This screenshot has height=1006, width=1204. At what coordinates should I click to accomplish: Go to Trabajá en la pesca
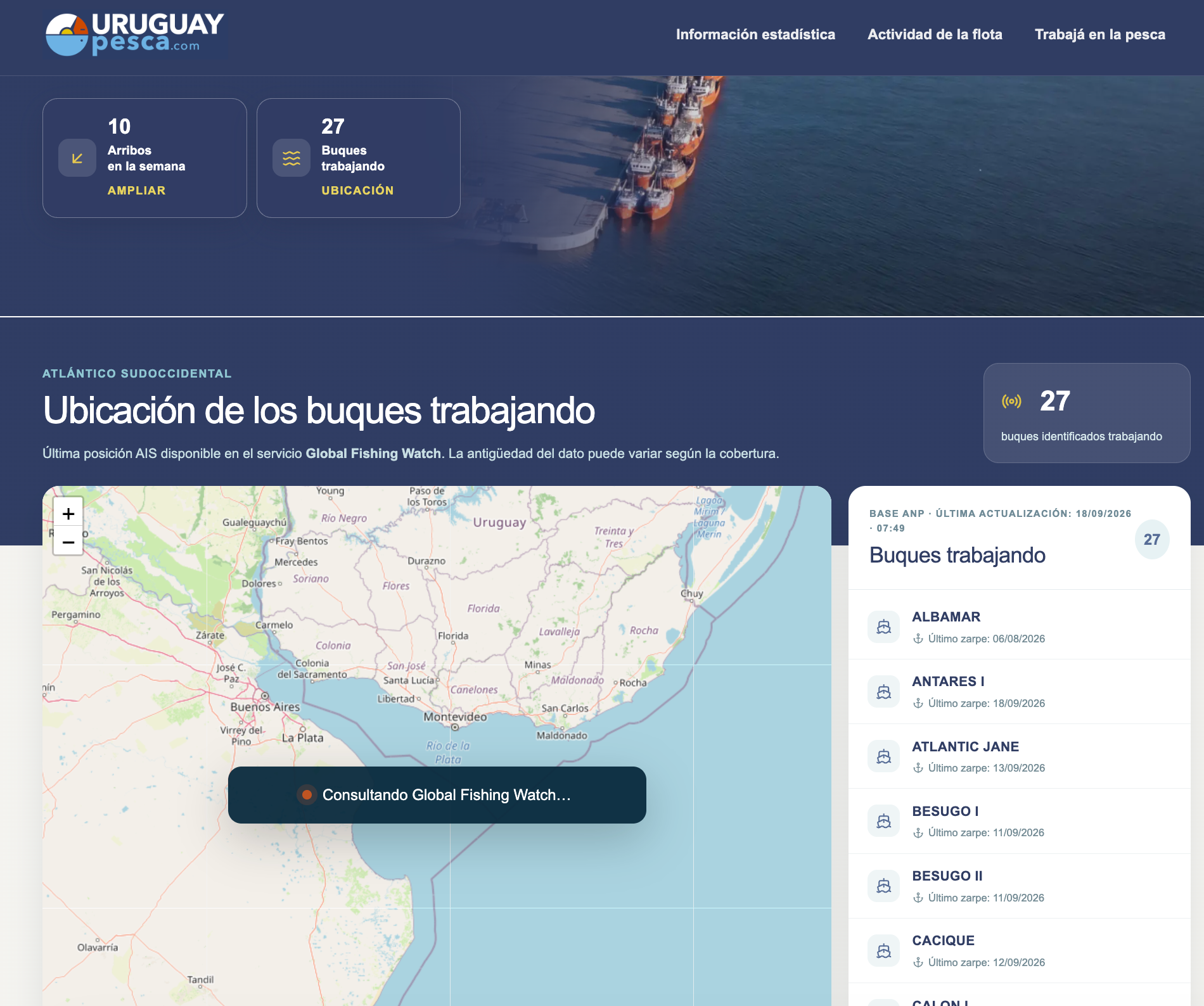coord(1100,34)
